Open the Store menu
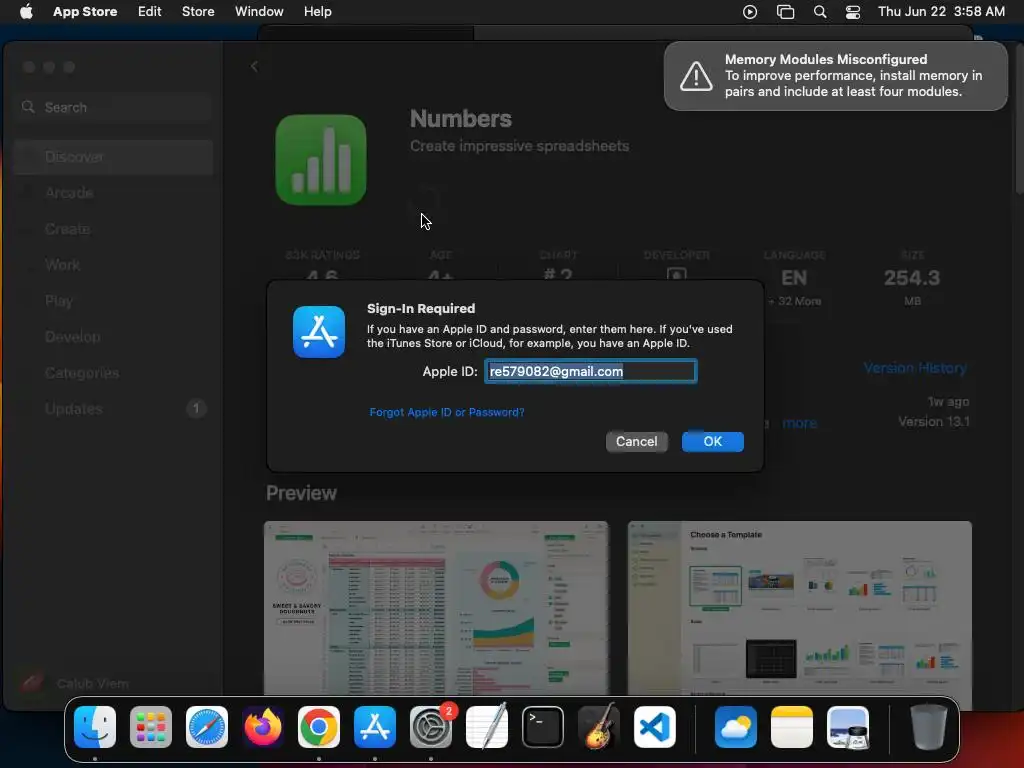 point(198,11)
